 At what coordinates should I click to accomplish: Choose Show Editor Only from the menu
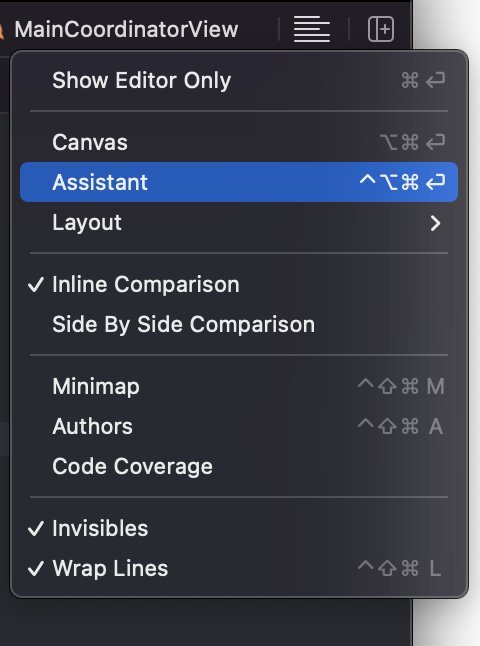[x=239, y=80]
